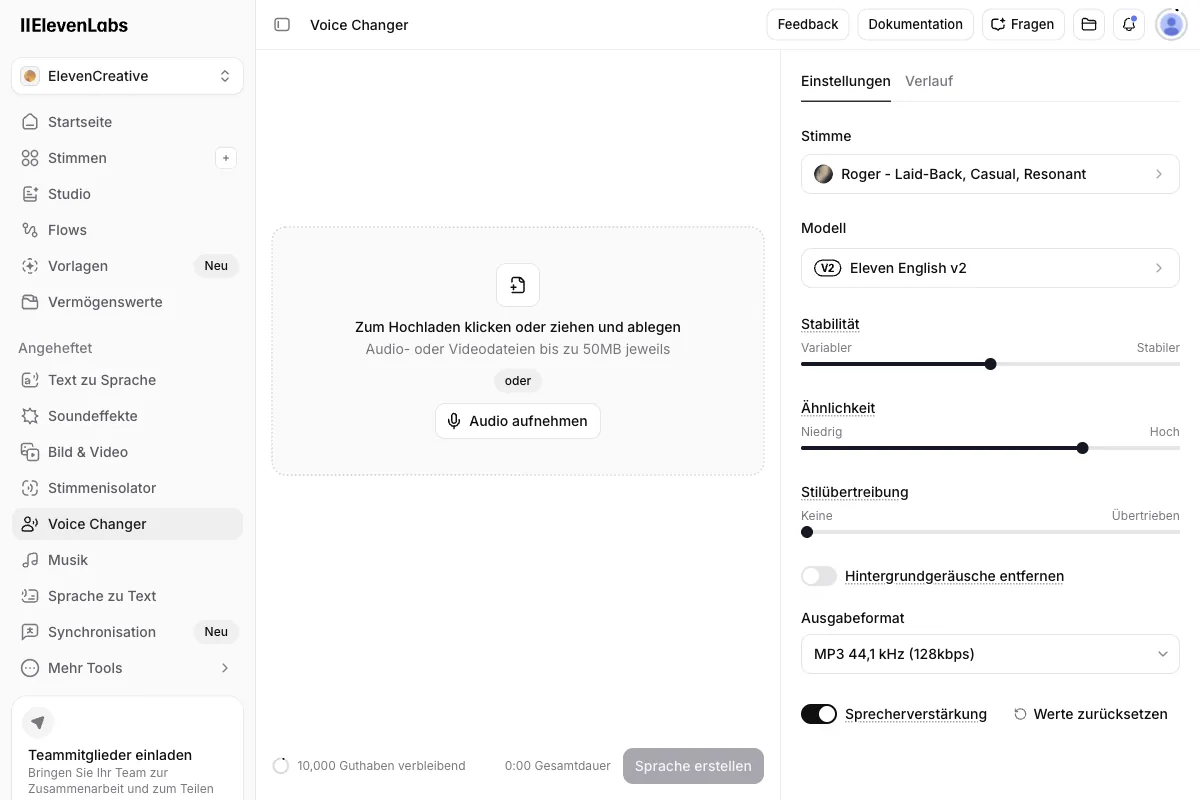Click the Stabilität slider handle
1200x800 pixels.
point(990,364)
